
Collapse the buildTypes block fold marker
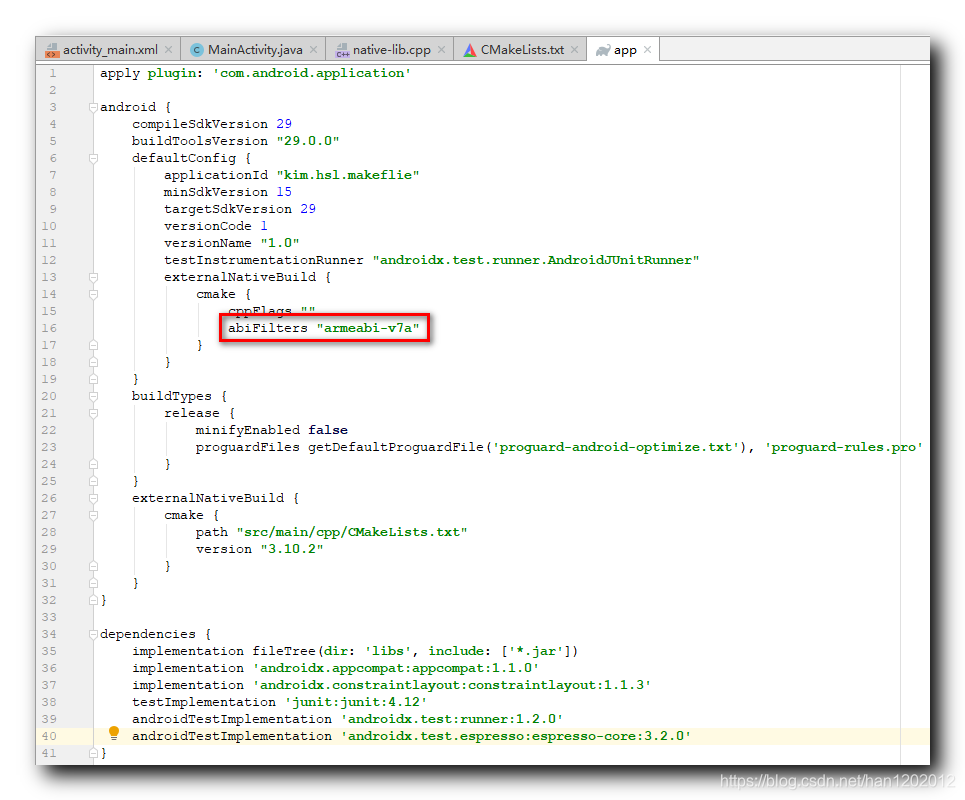[x=94, y=396]
